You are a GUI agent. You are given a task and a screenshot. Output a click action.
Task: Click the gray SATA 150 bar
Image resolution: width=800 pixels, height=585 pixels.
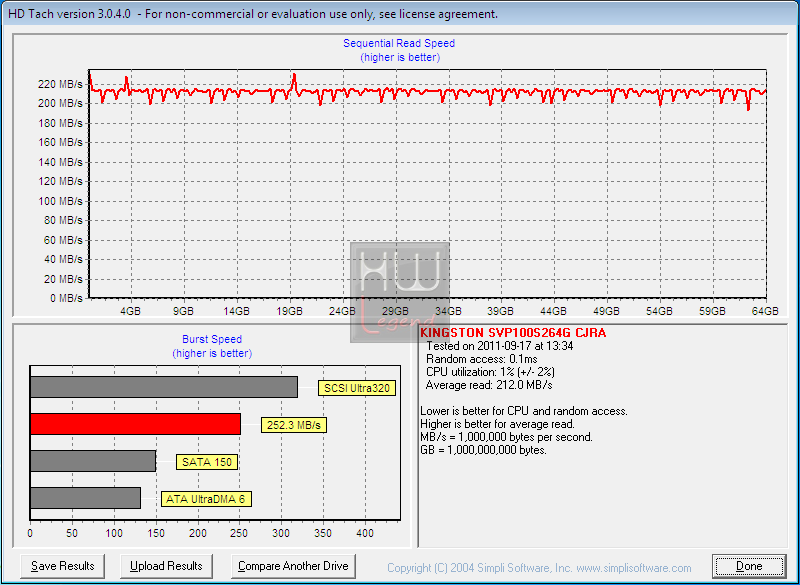[93, 461]
